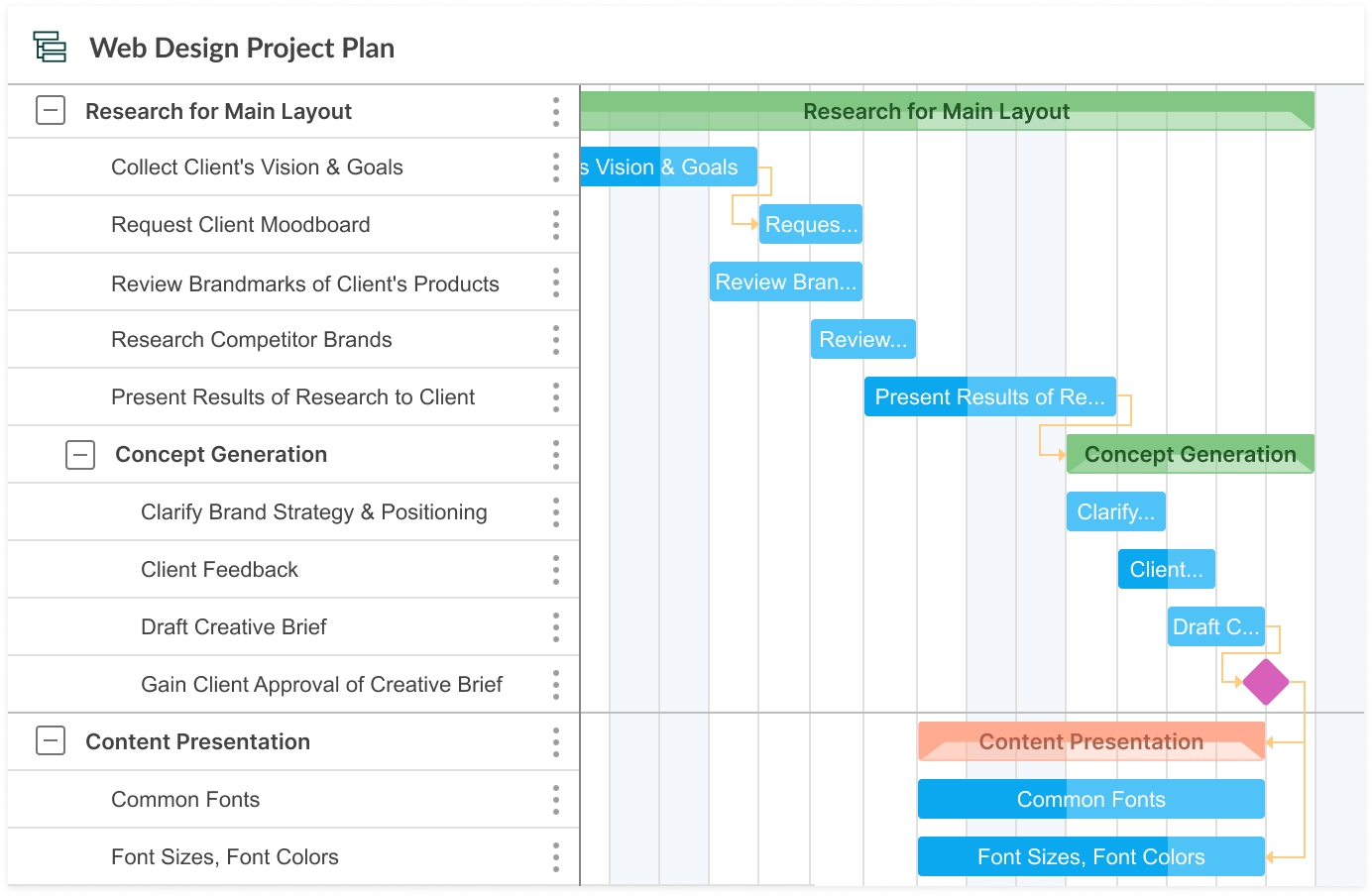Viewport: 1372px width, 896px height.
Task: Click the pink milestone diamond
Action: (1265, 683)
